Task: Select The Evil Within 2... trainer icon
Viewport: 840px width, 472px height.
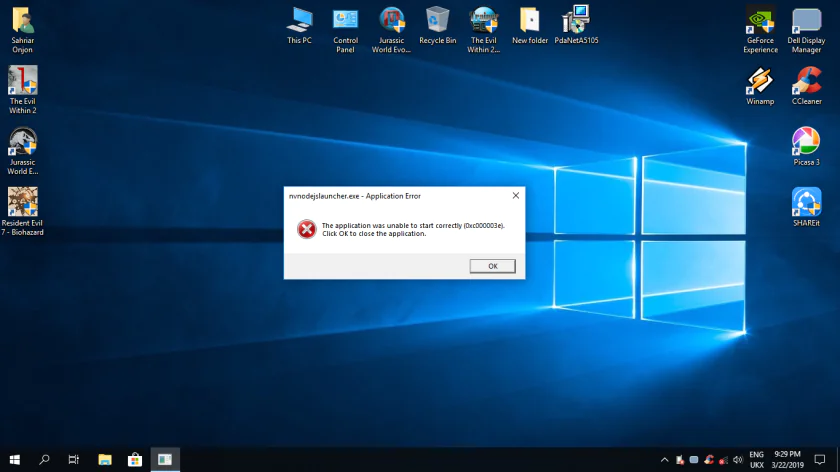Action: click(484, 30)
